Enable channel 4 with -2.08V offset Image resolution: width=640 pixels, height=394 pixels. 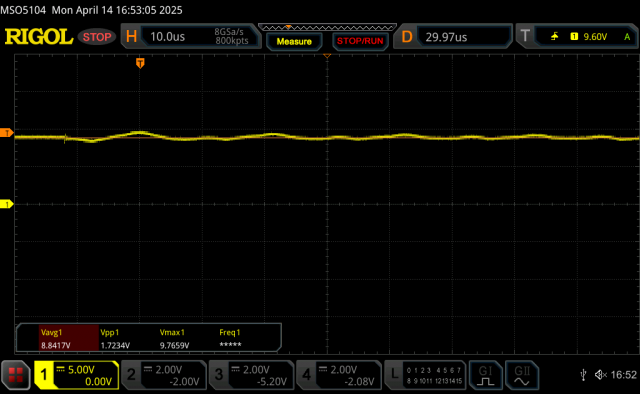[339, 375]
